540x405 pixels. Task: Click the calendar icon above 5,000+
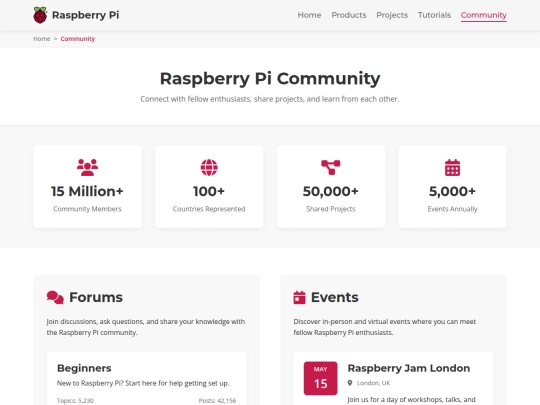(x=453, y=167)
